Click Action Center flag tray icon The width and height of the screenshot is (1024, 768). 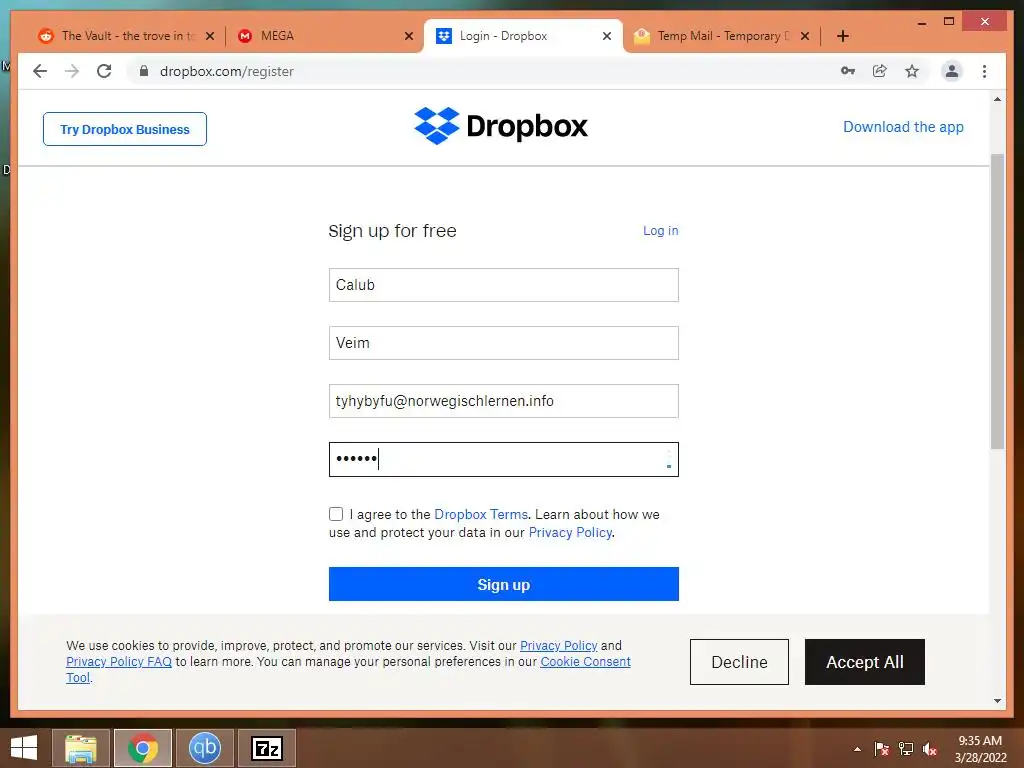click(x=882, y=749)
